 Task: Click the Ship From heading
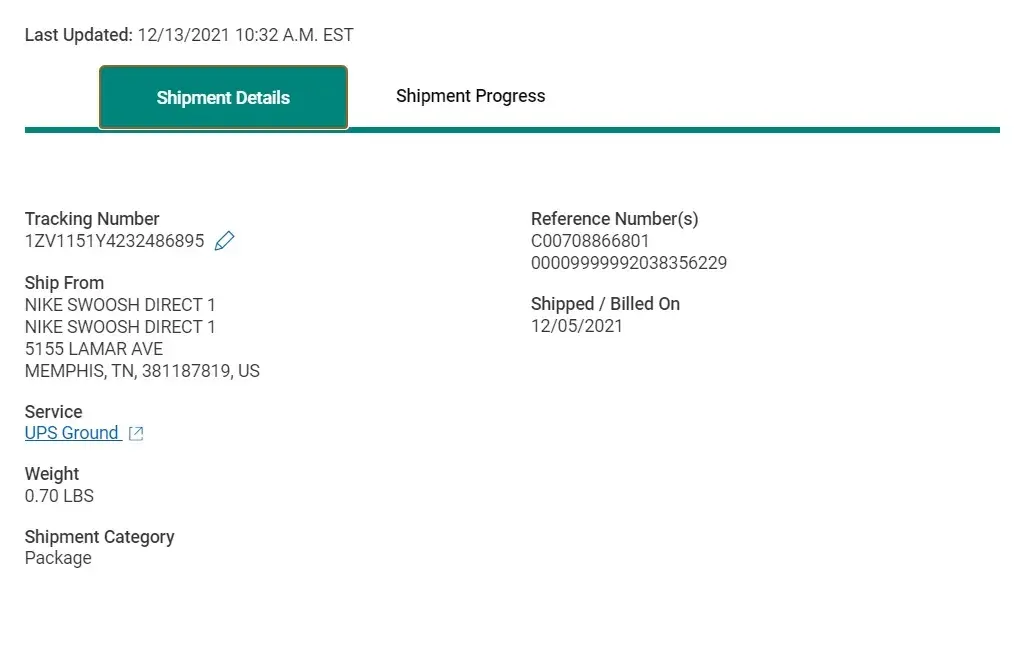tap(64, 283)
